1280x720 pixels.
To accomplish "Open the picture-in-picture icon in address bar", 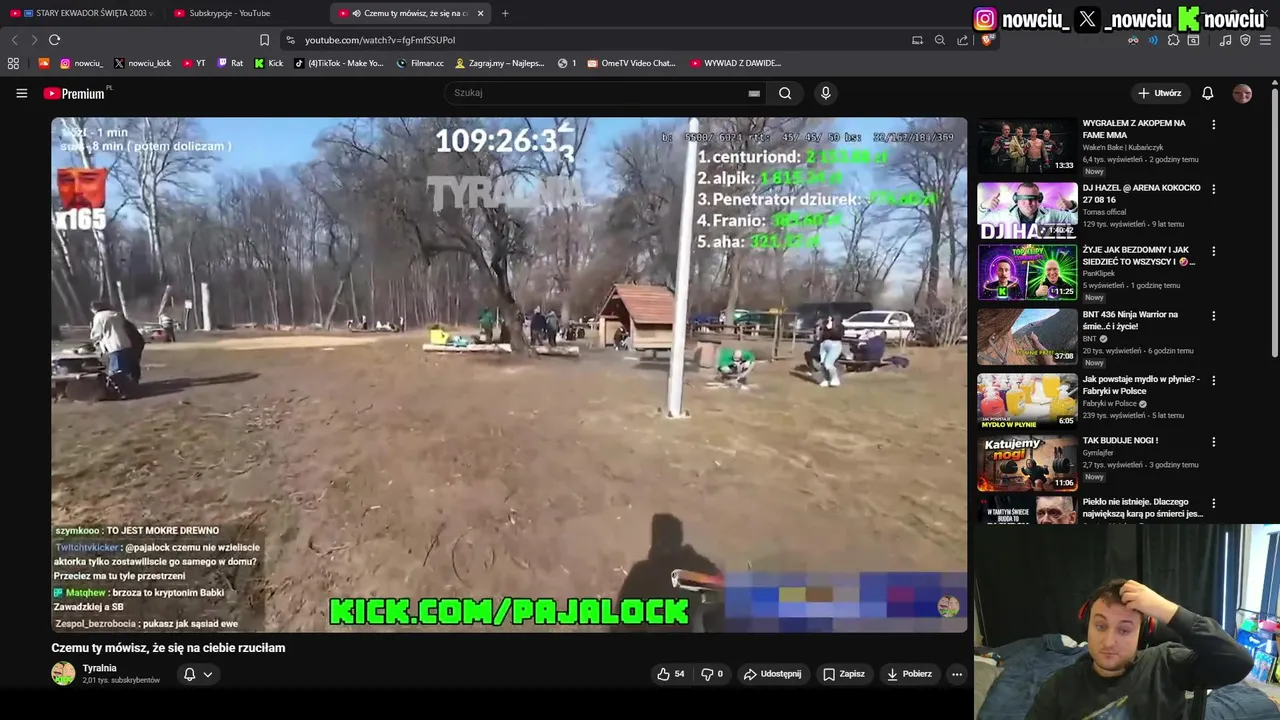I will 917,40.
